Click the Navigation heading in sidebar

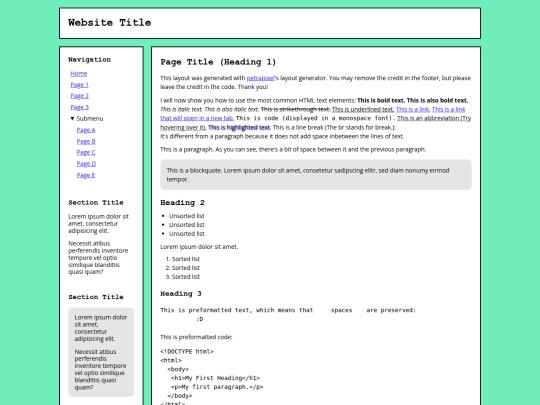[x=90, y=60]
